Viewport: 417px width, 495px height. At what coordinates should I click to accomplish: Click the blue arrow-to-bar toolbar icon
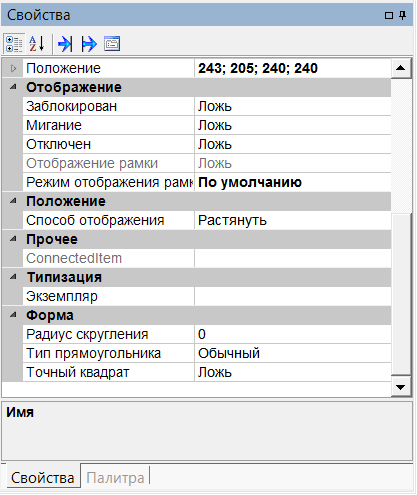tap(65, 44)
